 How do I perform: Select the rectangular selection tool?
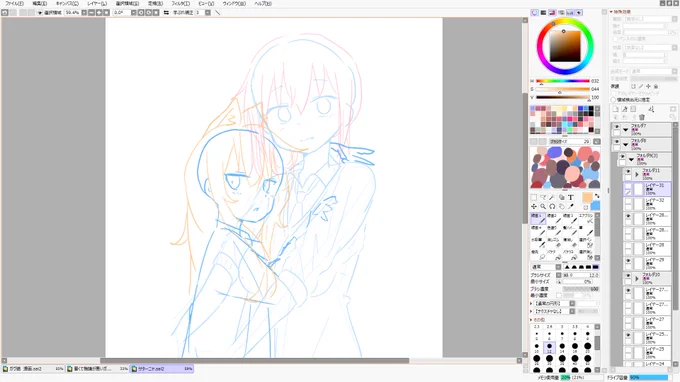(x=534, y=197)
